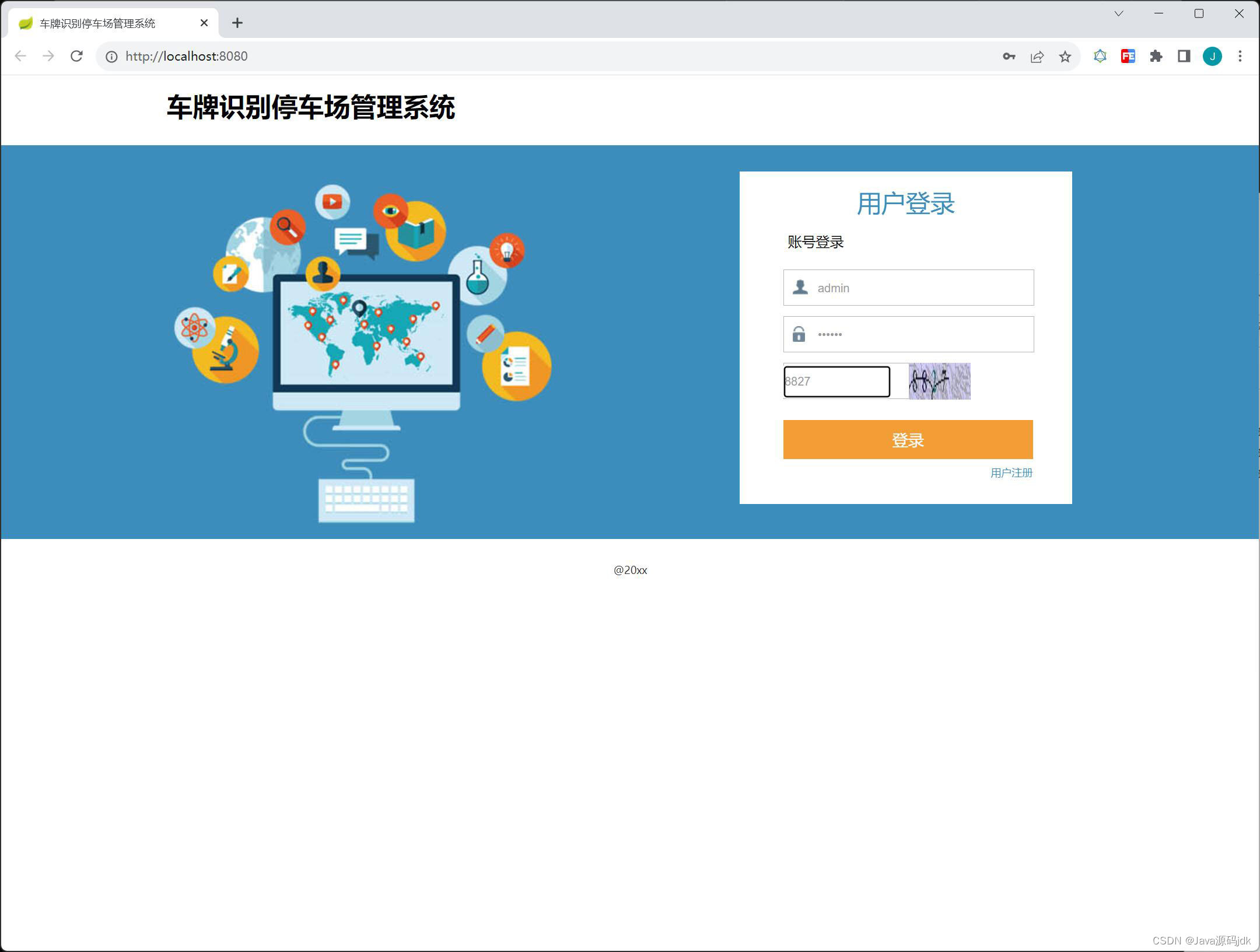Select the 车牌识别停车场管理系统 tab
1260x952 pixels.
97,23
